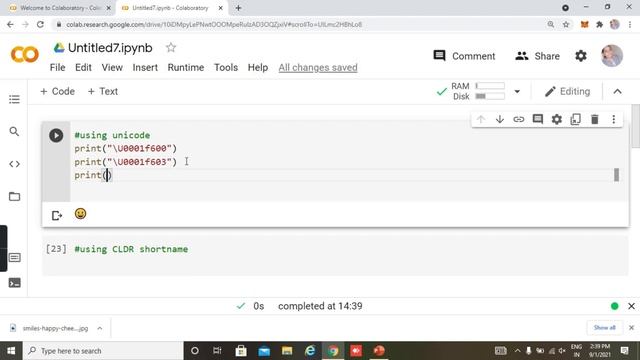Mirror cell in tab icon
This screenshot has width=640, height=360.
(576, 119)
